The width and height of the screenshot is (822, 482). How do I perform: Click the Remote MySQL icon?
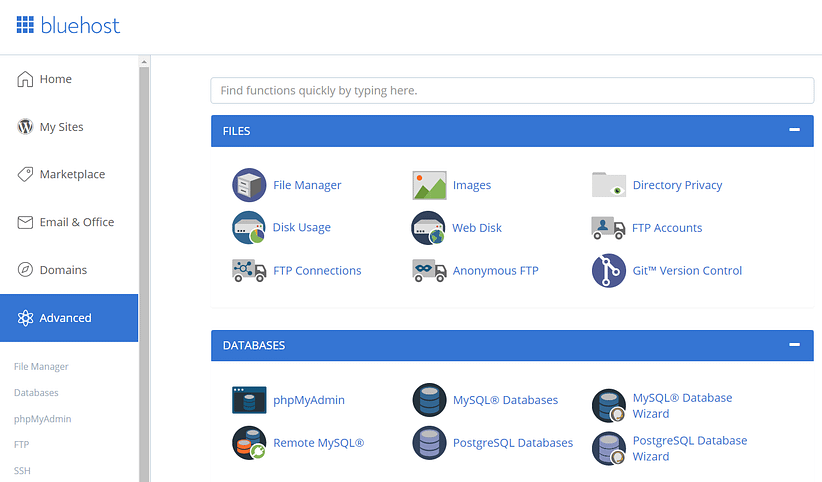pos(249,443)
